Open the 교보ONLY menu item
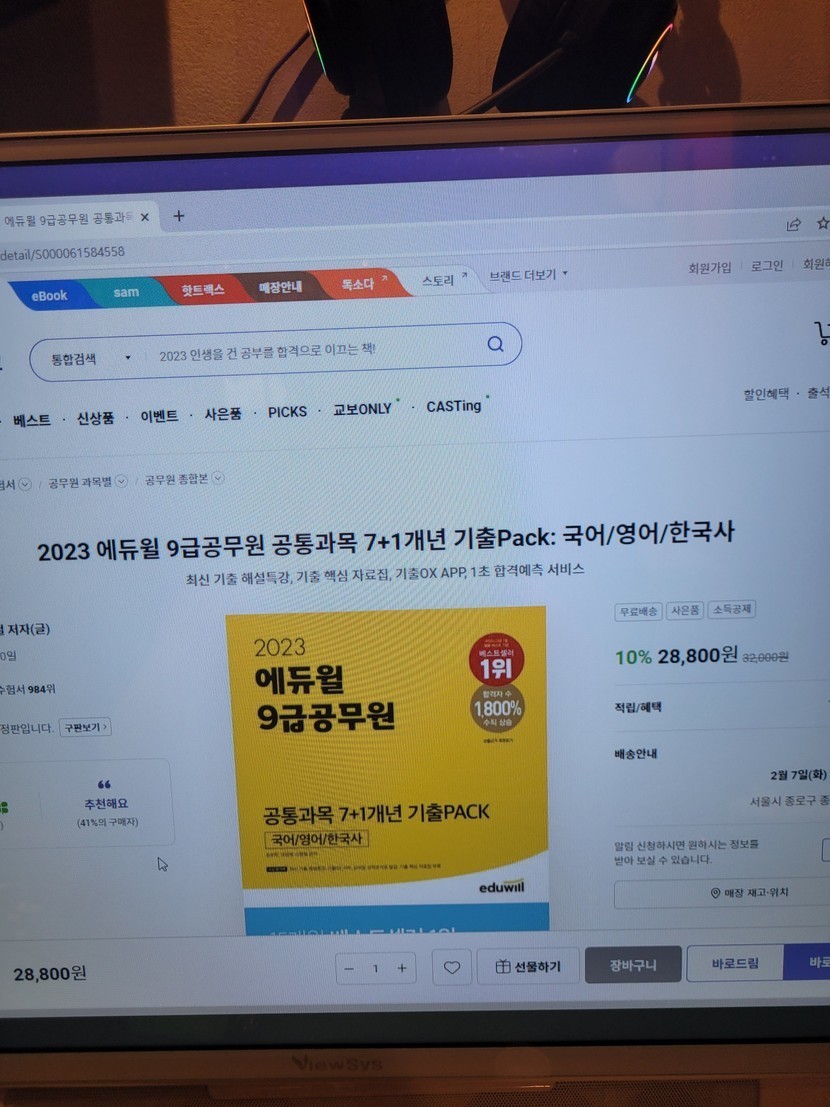This screenshot has width=830, height=1107. (363, 410)
